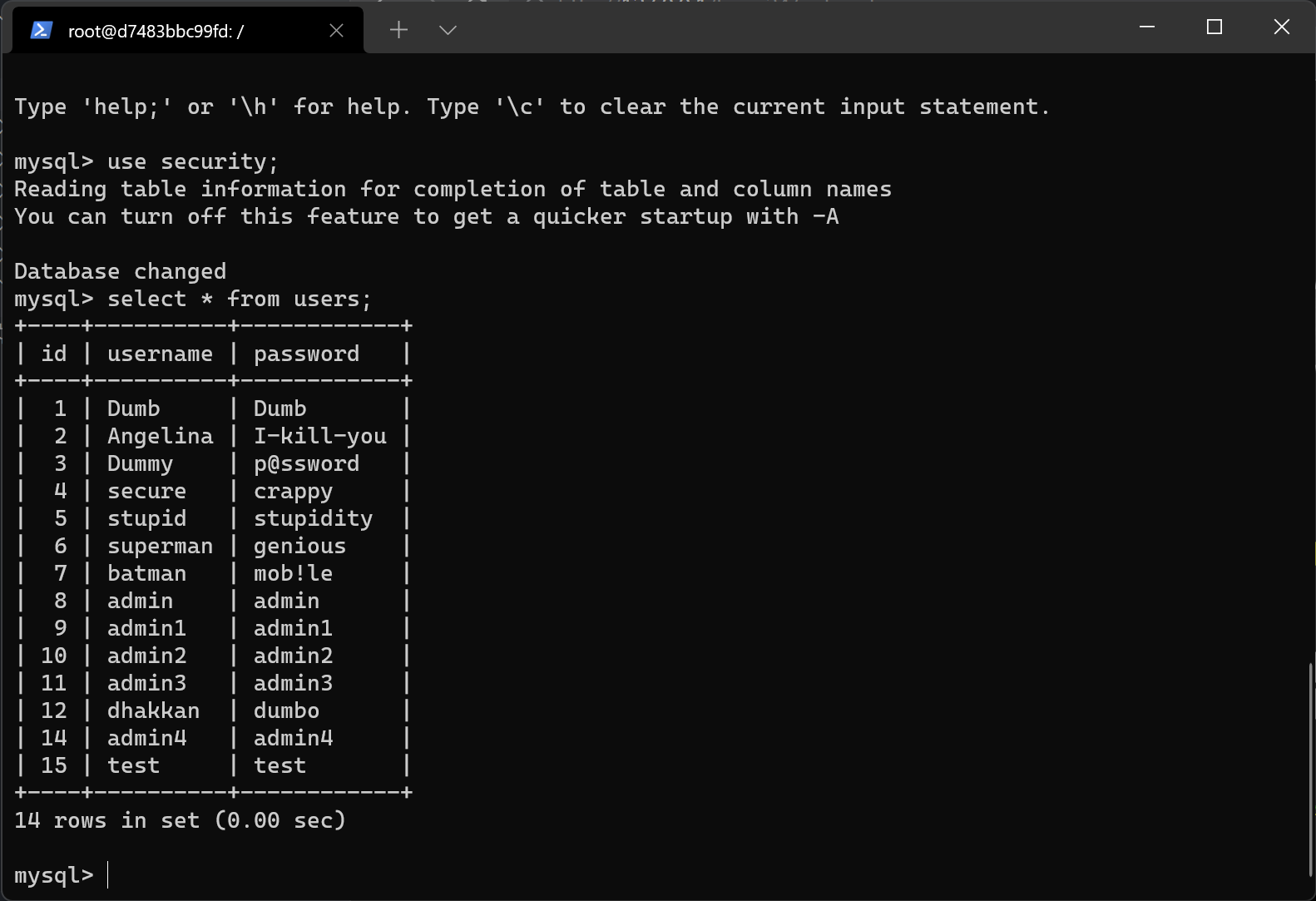Maximize the terminal window
The height and width of the screenshot is (901, 1316).
pyautogui.click(x=1215, y=27)
